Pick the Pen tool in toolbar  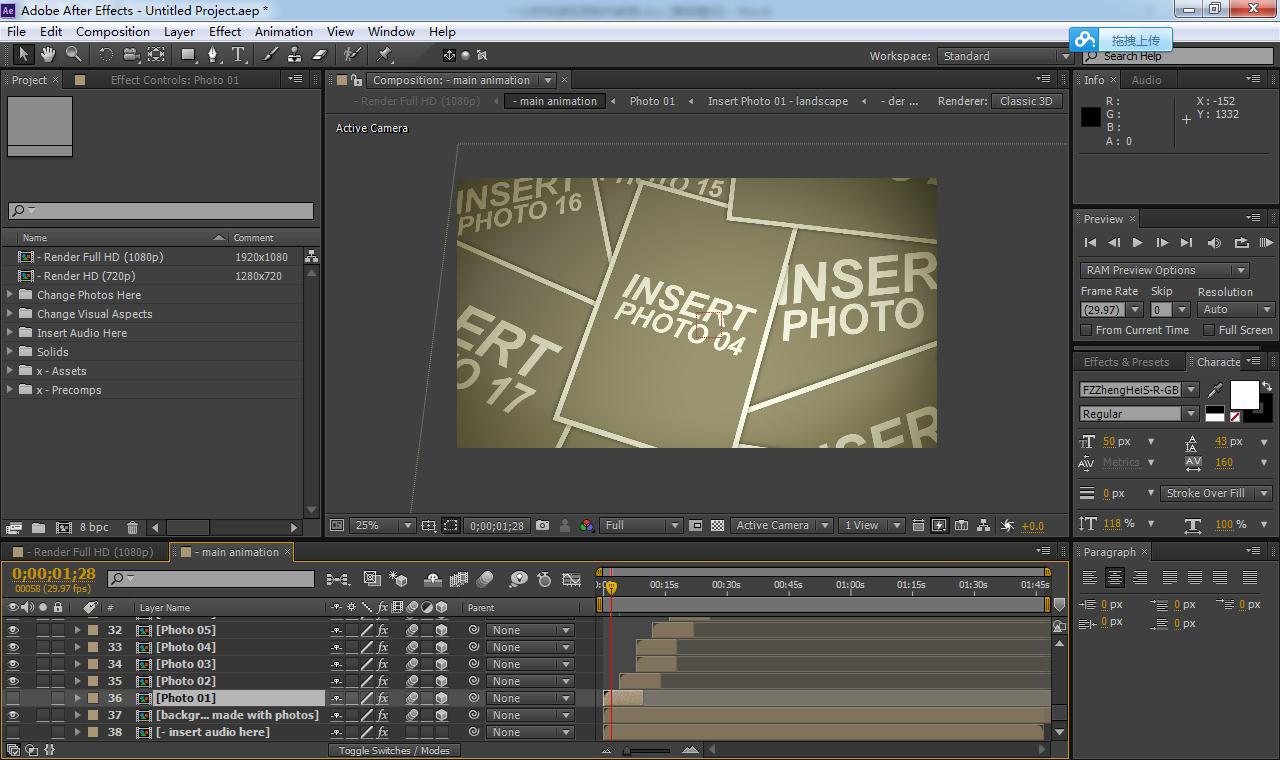click(x=212, y=55)
